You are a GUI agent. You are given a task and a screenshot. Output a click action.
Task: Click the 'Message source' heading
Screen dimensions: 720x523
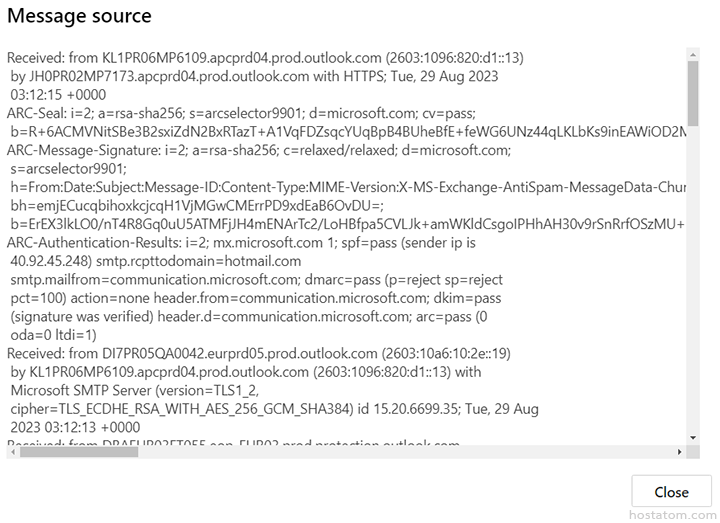pyautogui.click(x=79, y=16)
